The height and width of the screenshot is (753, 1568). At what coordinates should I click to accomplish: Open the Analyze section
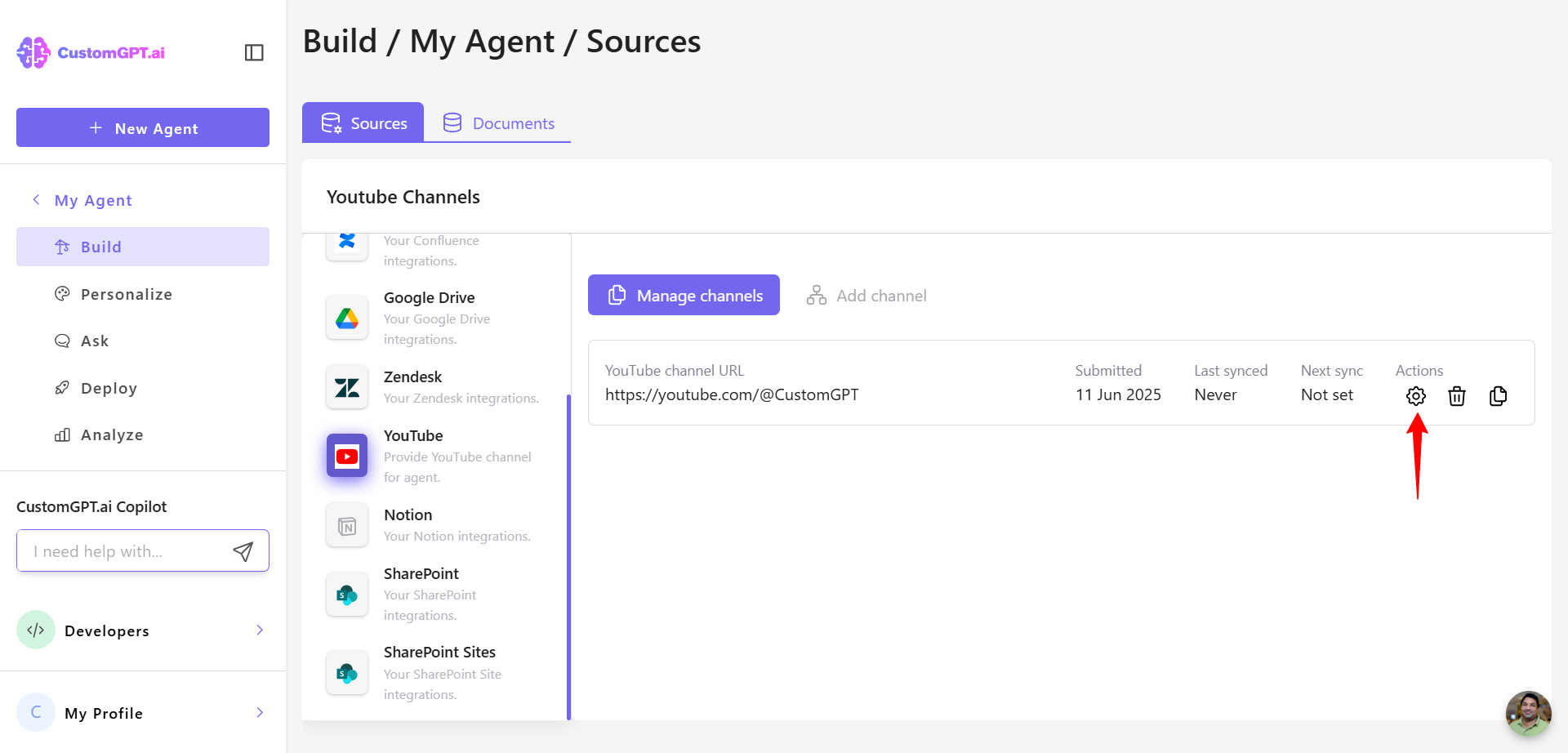tap(143, 434)
